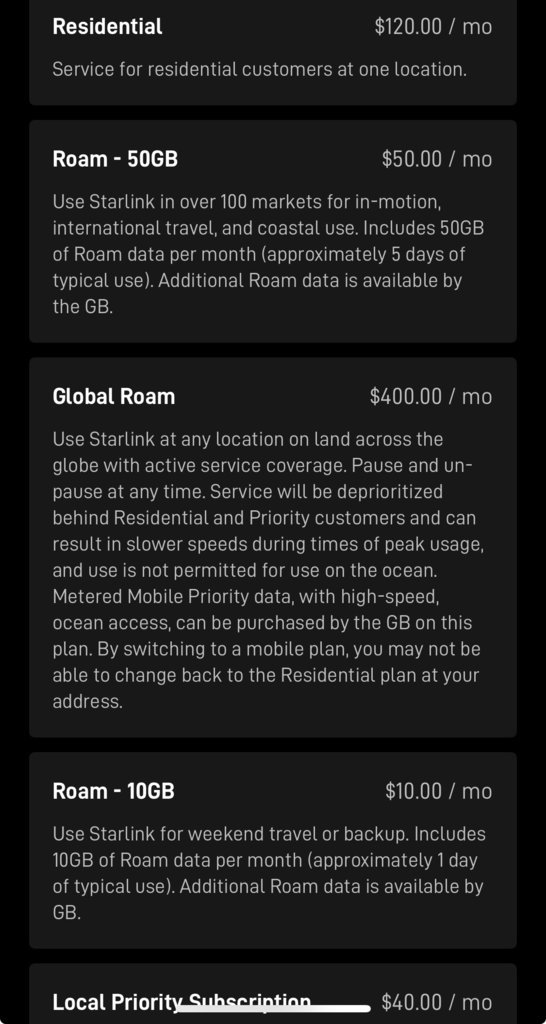The width and height of the screenshot is (546, 1024).
Task: Tap the $10.00 / mo price label
Action: click(x=438, y=792)
